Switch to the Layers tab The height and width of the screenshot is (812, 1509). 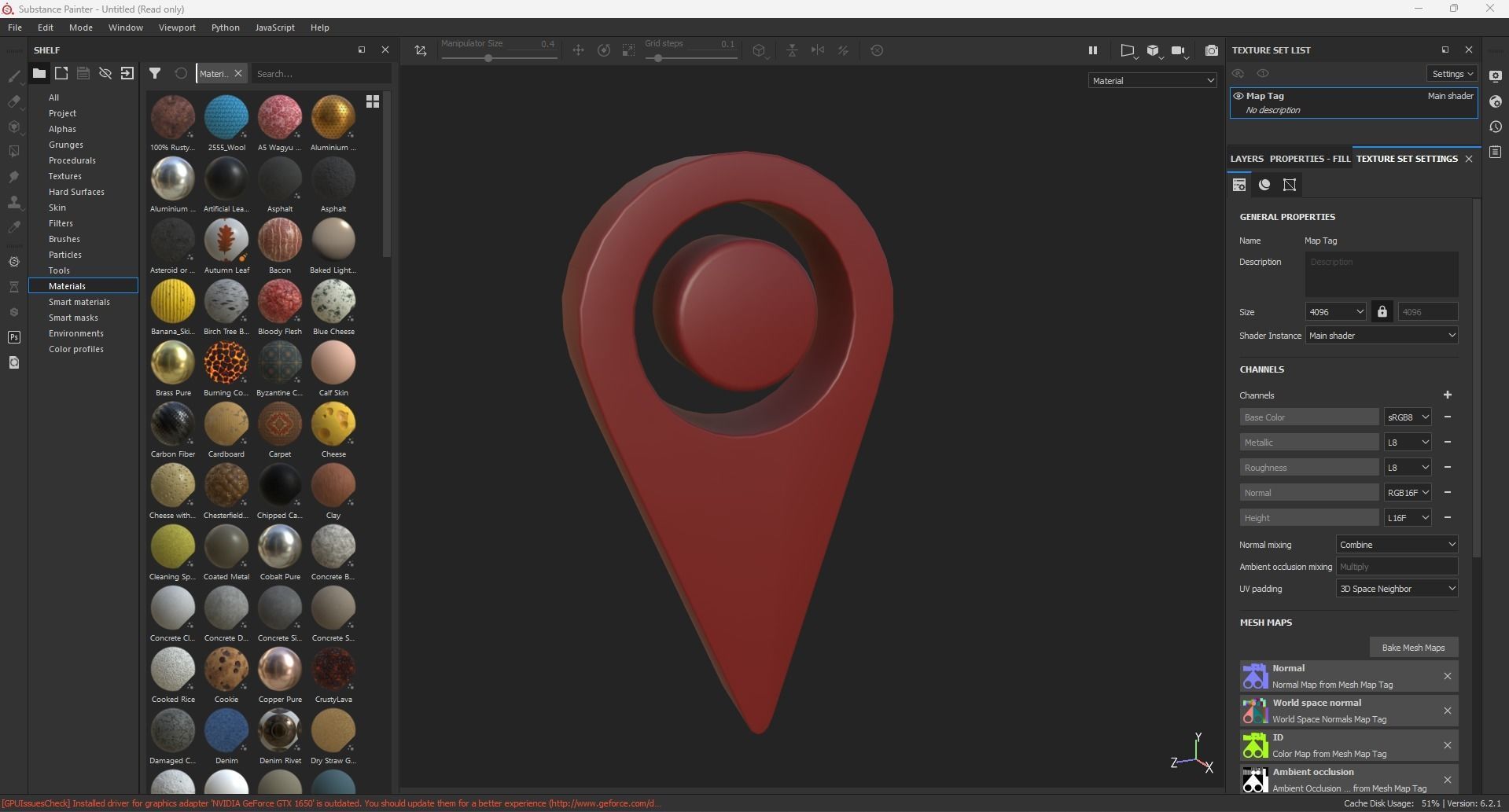click(1246, 159)
